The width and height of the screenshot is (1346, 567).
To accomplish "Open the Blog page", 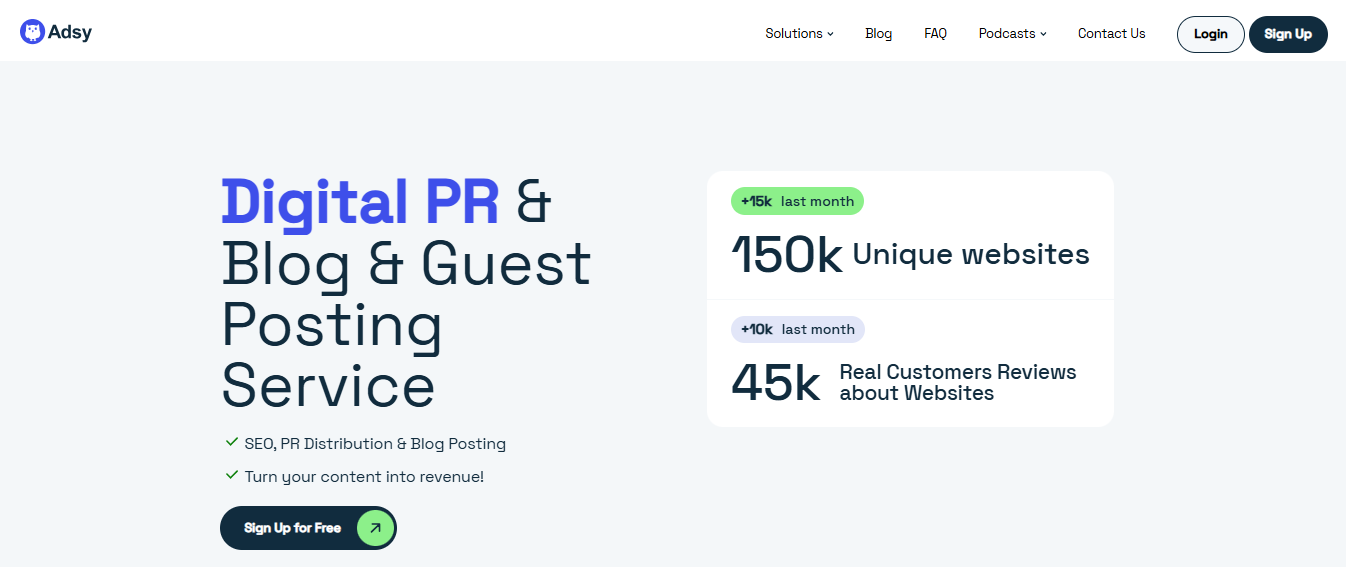I will tap(878, 33).
